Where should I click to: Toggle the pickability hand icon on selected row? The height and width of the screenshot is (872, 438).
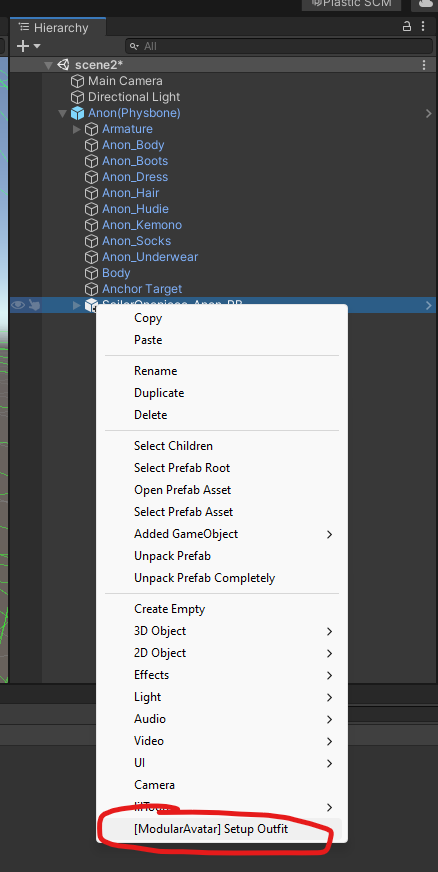(x=34, y=305)
